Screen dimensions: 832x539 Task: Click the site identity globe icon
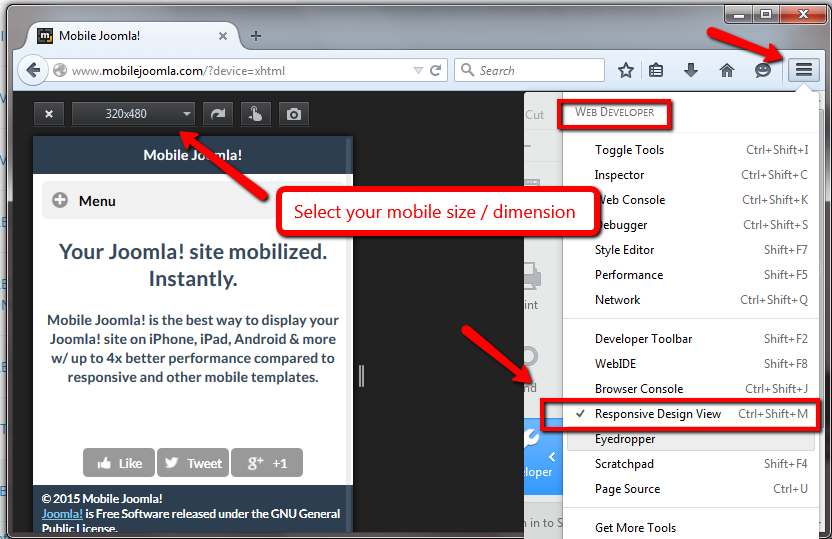60,70
